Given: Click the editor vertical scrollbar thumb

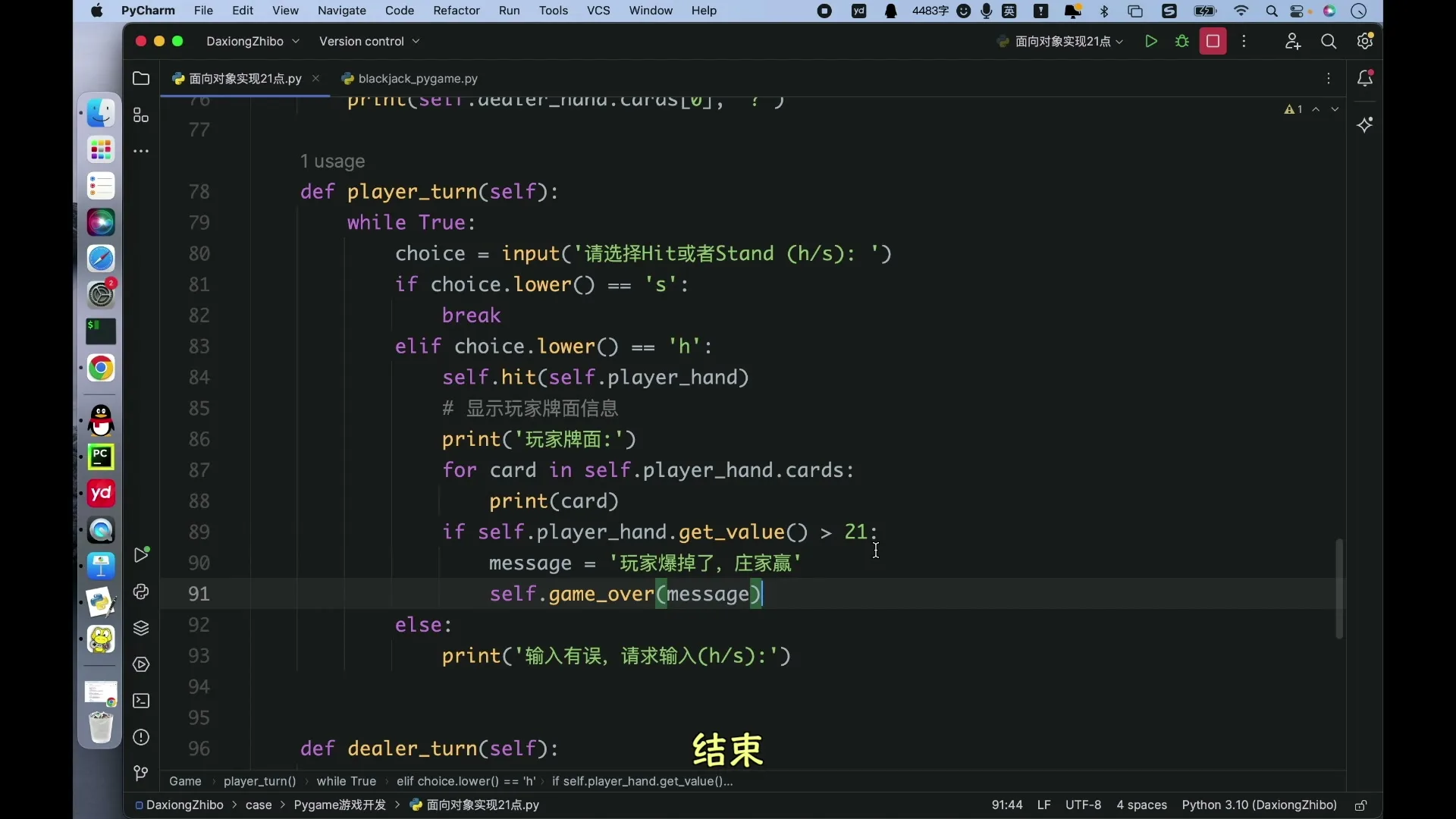Looking at the screenshot, I should (x=1339, y=589).
